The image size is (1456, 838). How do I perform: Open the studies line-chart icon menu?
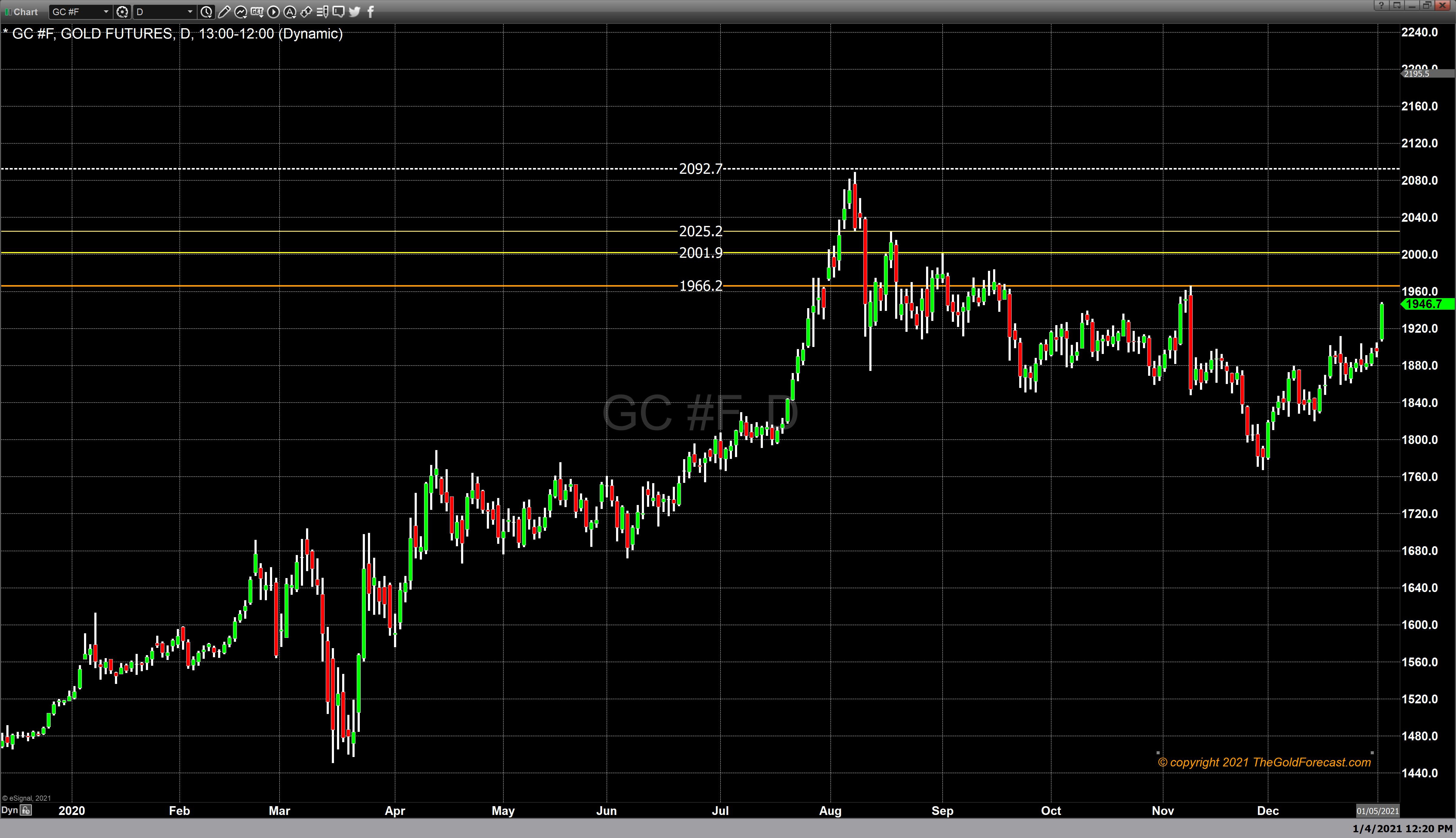[x=241, y=12]
